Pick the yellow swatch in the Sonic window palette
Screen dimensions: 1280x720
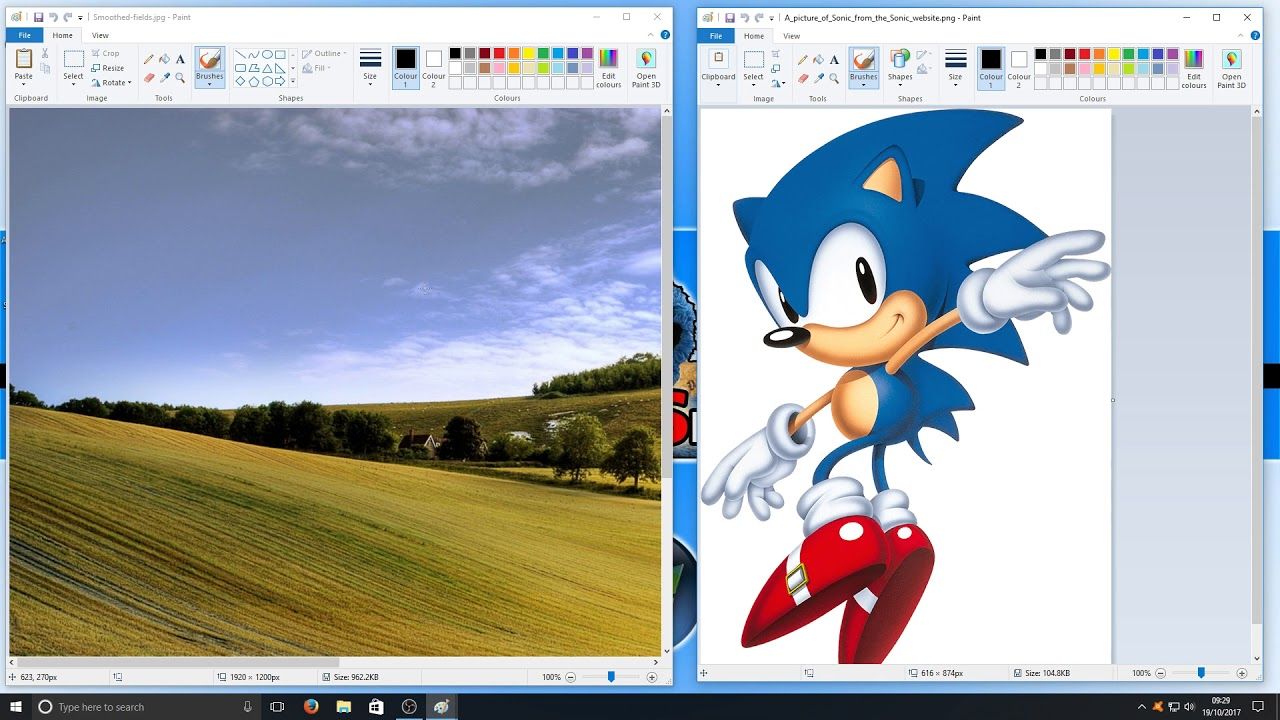click(x=1114, y=54)
